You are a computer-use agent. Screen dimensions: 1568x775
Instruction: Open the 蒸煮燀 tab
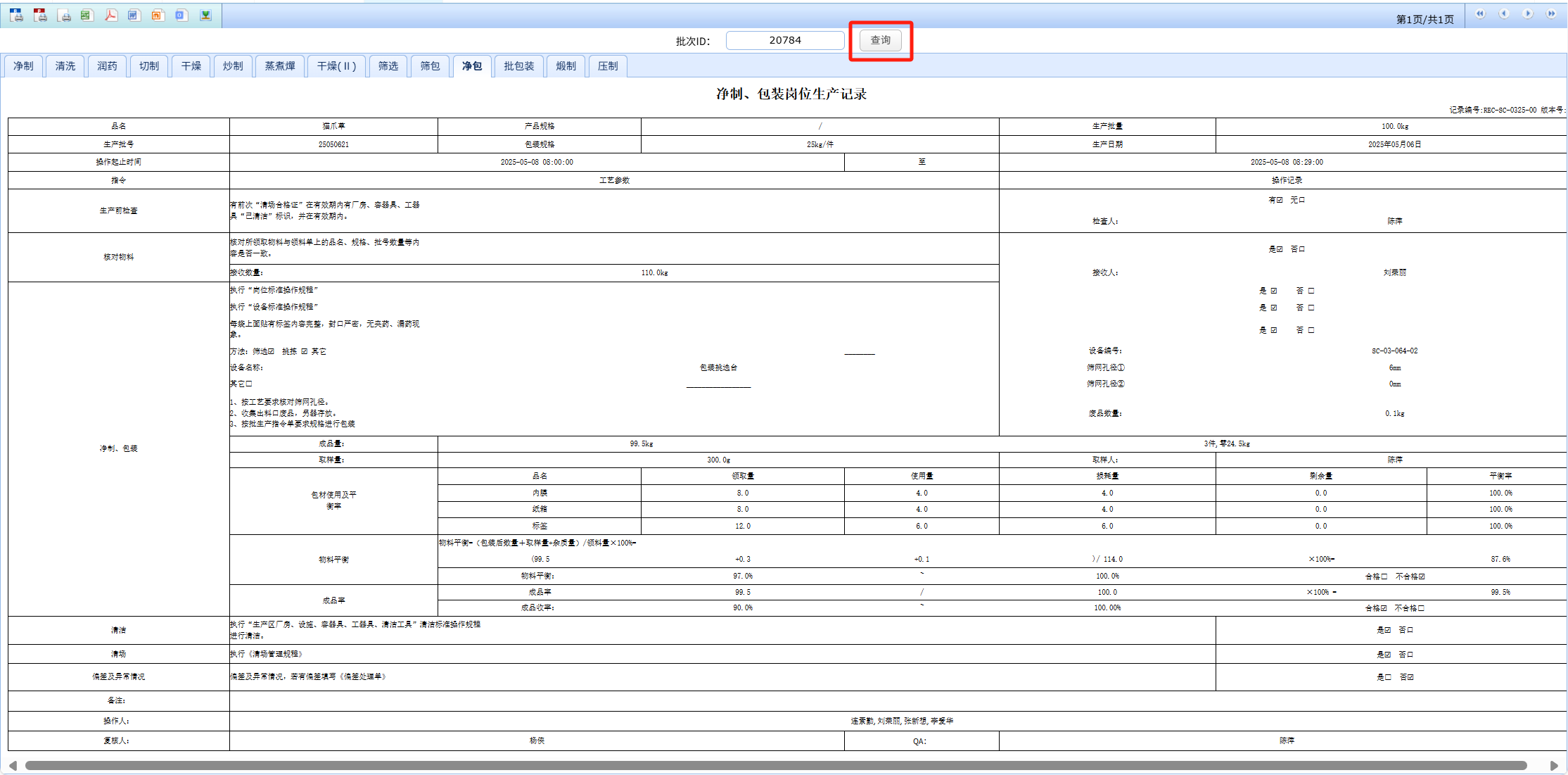[279, 66]
